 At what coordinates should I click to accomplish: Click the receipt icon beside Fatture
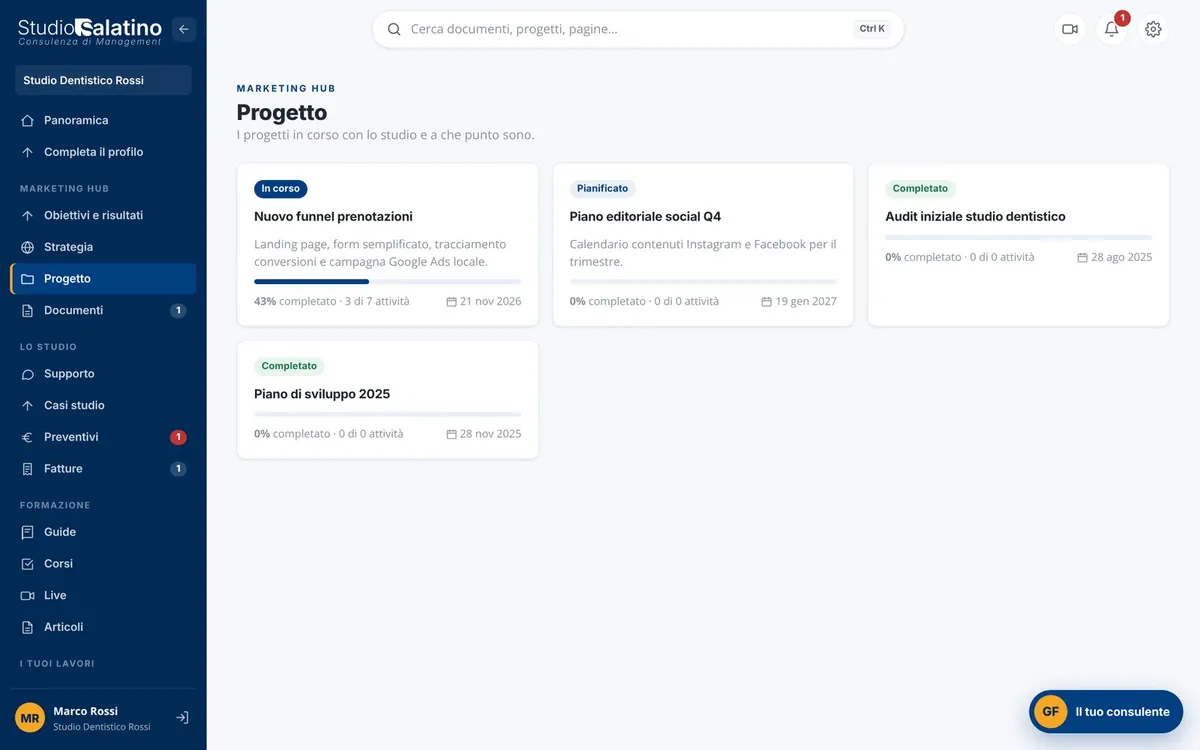coord(27,469)
